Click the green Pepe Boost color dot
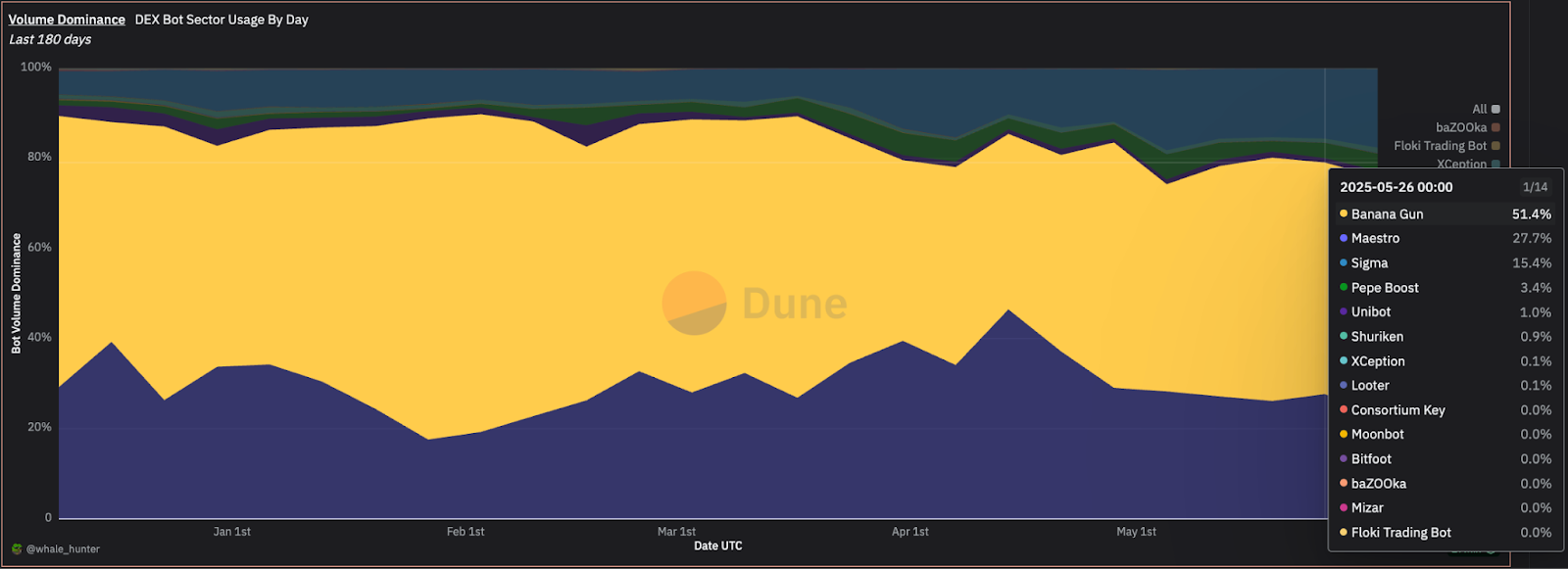Screen dimensions: 1568x569 (1344, 287)
